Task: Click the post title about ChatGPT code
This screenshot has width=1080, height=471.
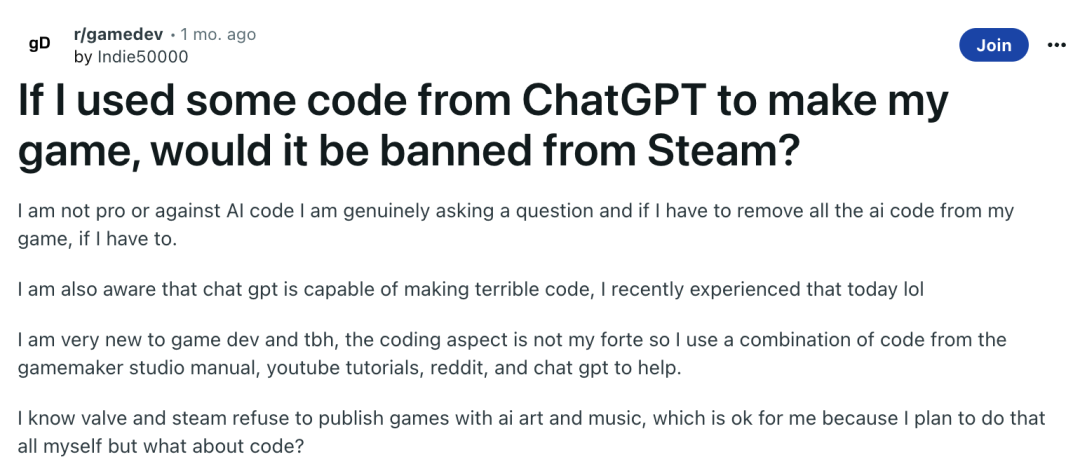Action: [483, 126]
